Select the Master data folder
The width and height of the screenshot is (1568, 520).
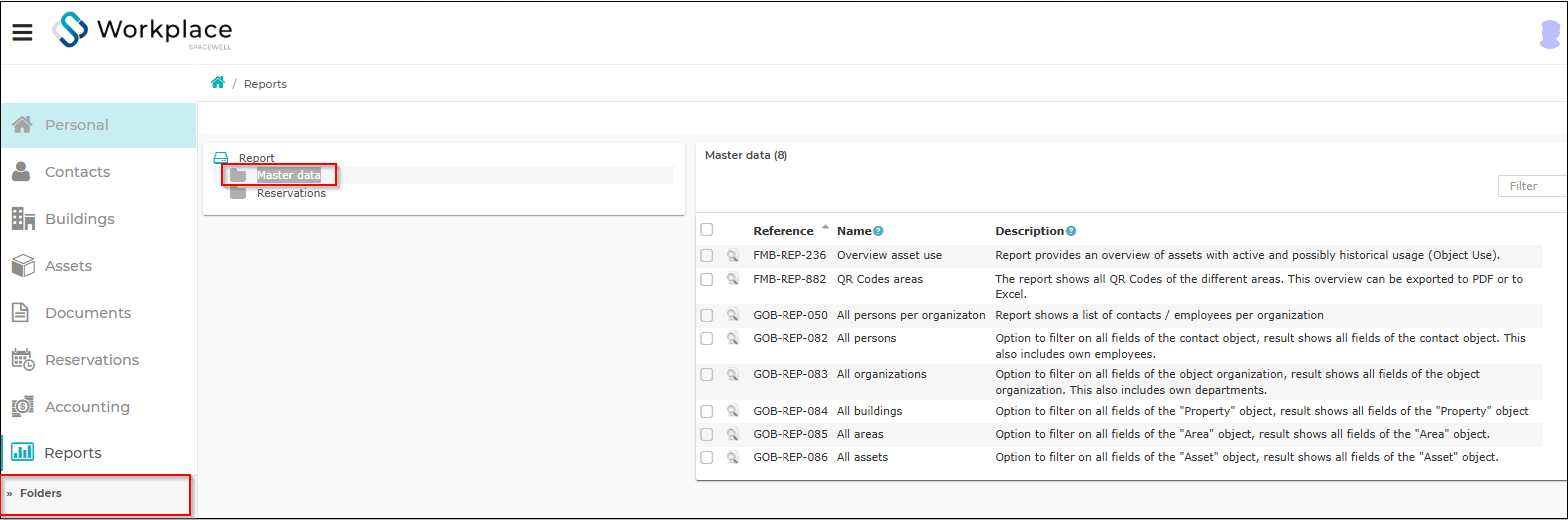[x=289, y=175]
